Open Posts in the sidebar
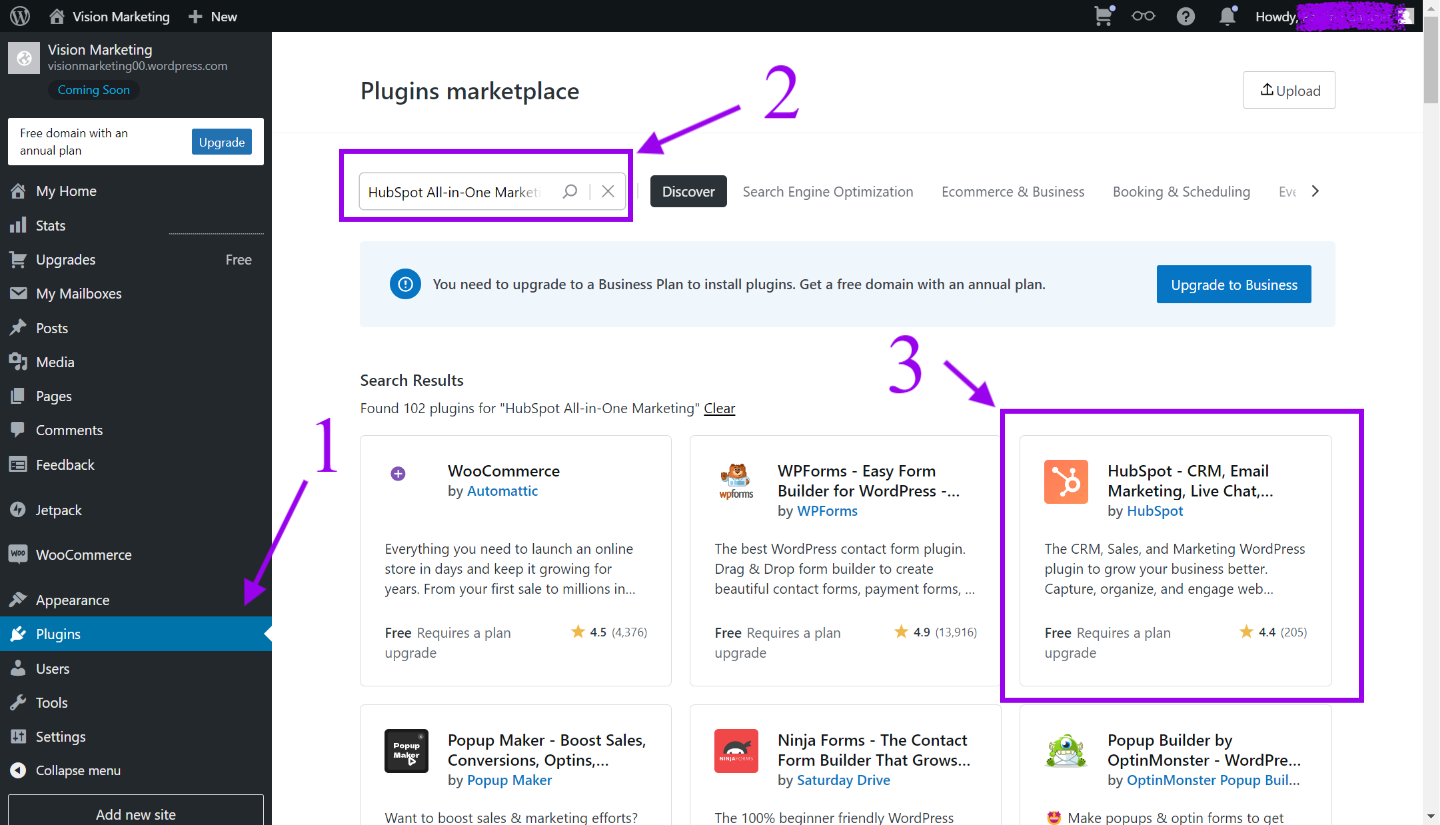Screen dimensions: 1440x825 (x=136, y=328)
